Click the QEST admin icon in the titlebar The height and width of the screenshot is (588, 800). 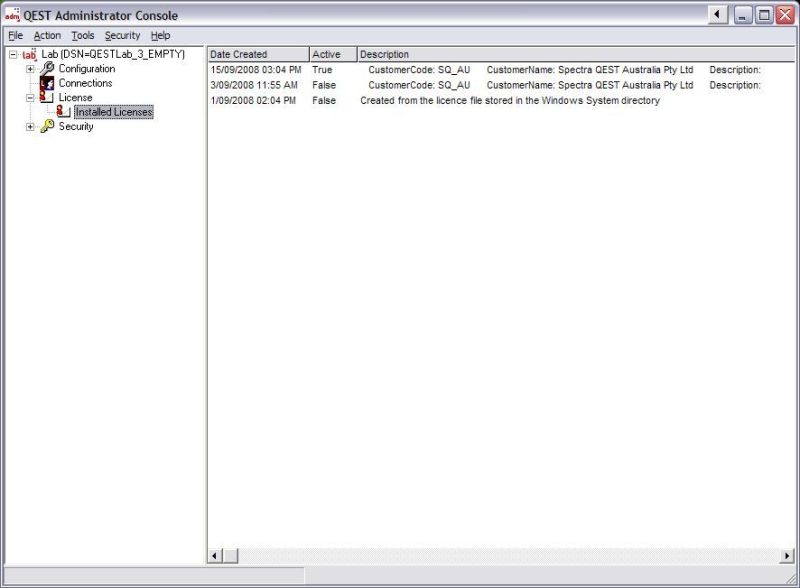11,15
